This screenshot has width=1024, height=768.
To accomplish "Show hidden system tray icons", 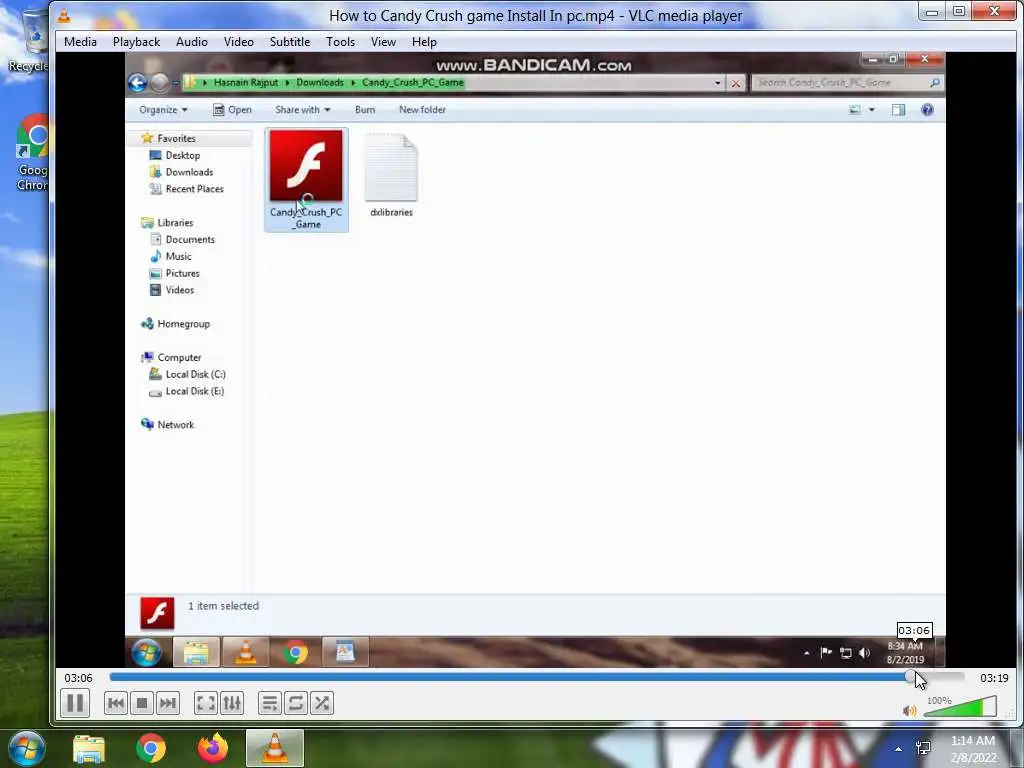I will [x=898, y=749].
